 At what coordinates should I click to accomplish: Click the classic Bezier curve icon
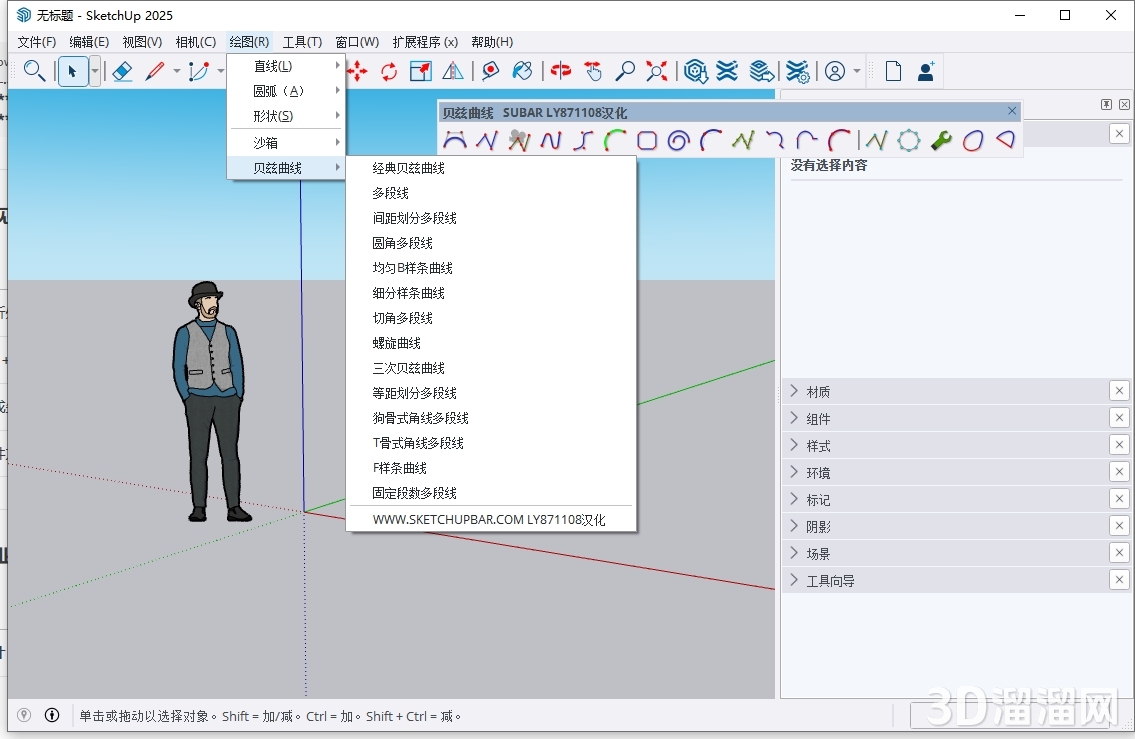(455, 140)
